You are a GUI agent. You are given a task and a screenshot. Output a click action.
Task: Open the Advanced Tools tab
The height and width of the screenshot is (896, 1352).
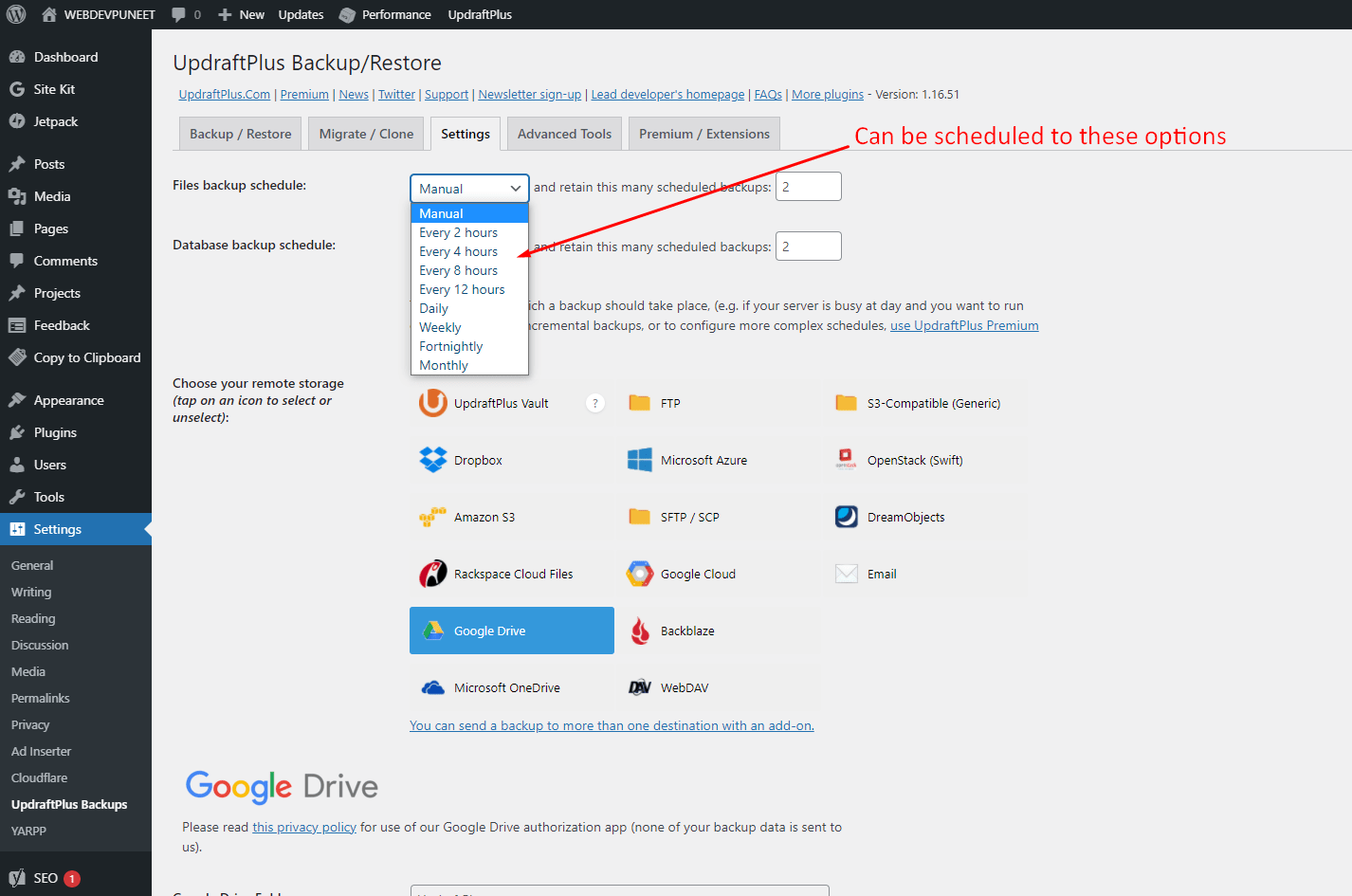click(565, 134)
